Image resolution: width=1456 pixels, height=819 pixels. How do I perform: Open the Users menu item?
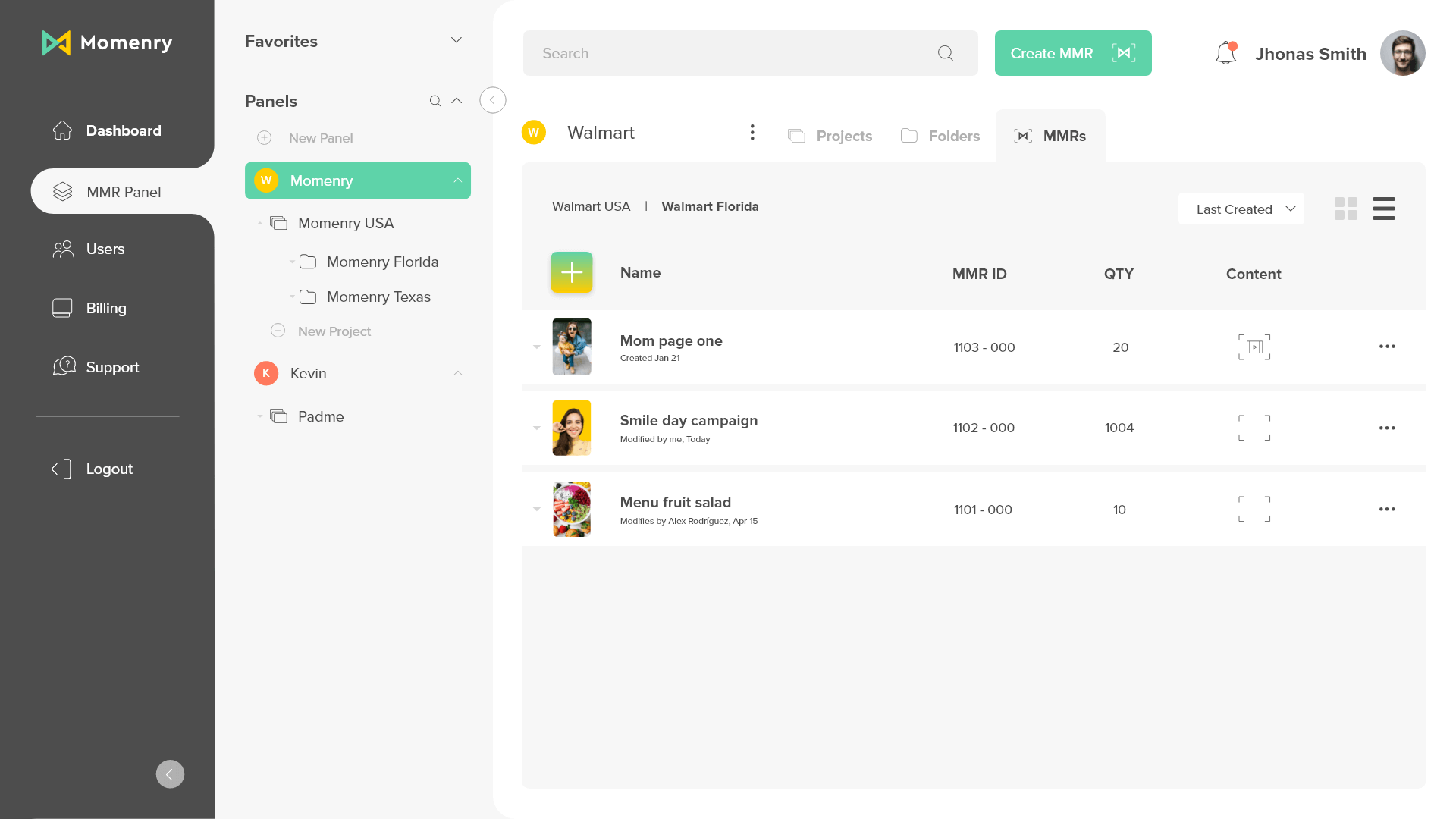pos(89,249)
